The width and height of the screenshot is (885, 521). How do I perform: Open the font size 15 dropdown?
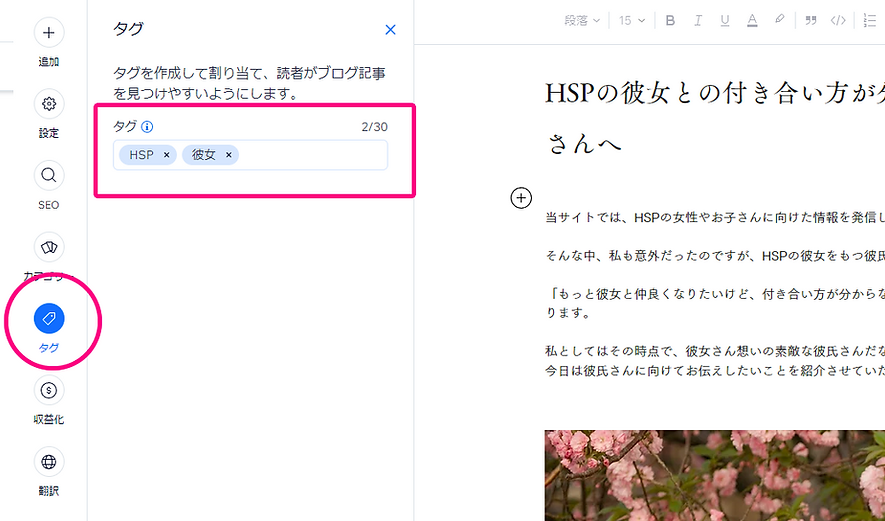point(632,21)
